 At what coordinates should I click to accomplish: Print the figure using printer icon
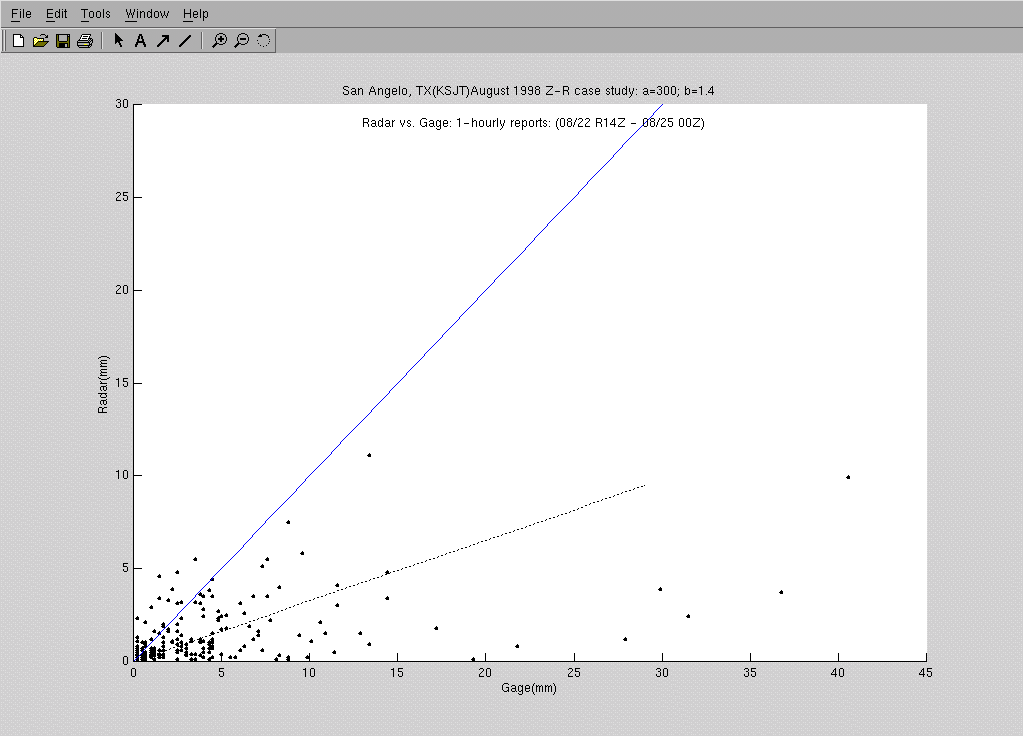point(85,40)
